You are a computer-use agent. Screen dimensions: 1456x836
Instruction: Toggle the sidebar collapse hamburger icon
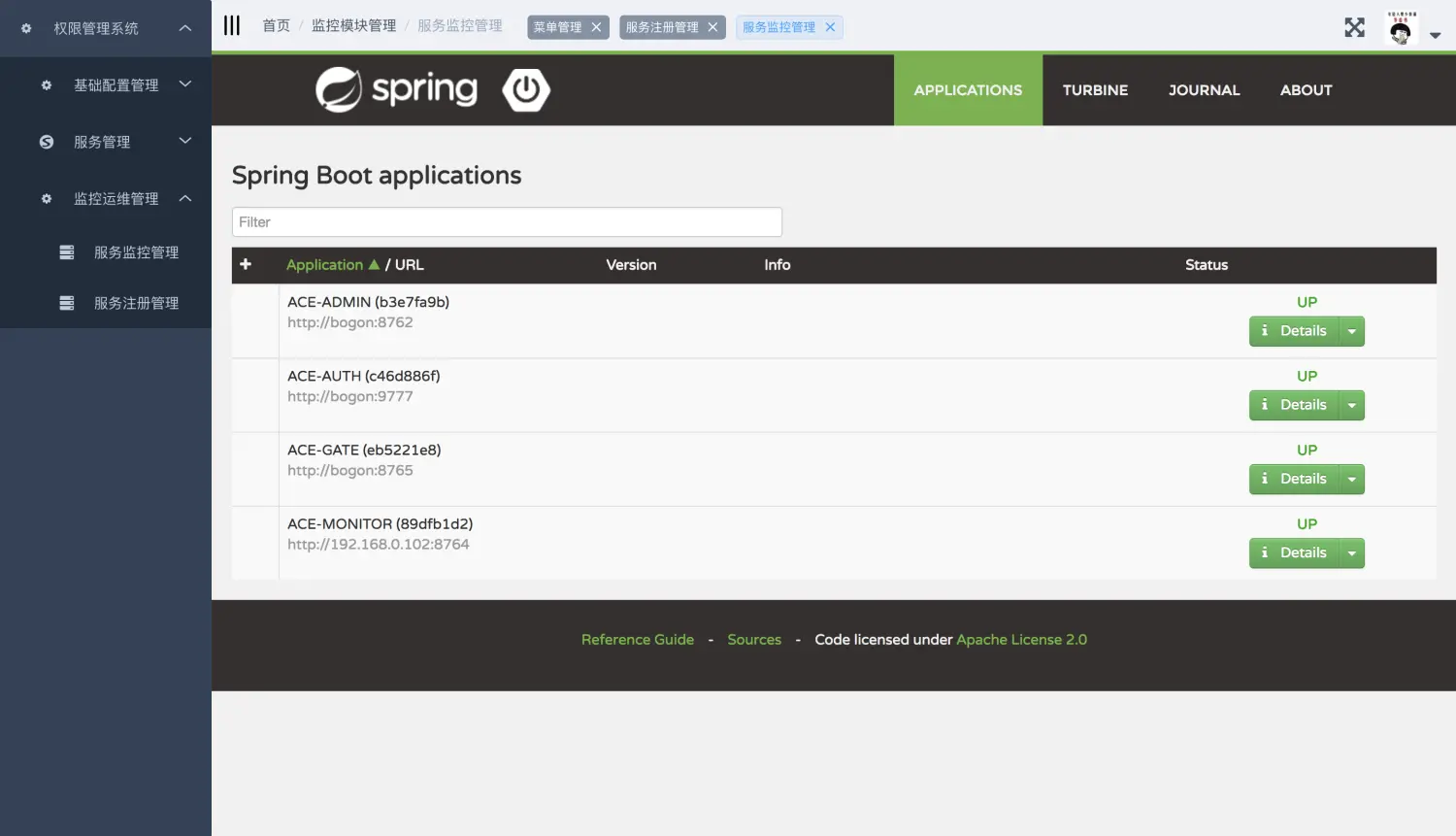(x=232, y=26)
